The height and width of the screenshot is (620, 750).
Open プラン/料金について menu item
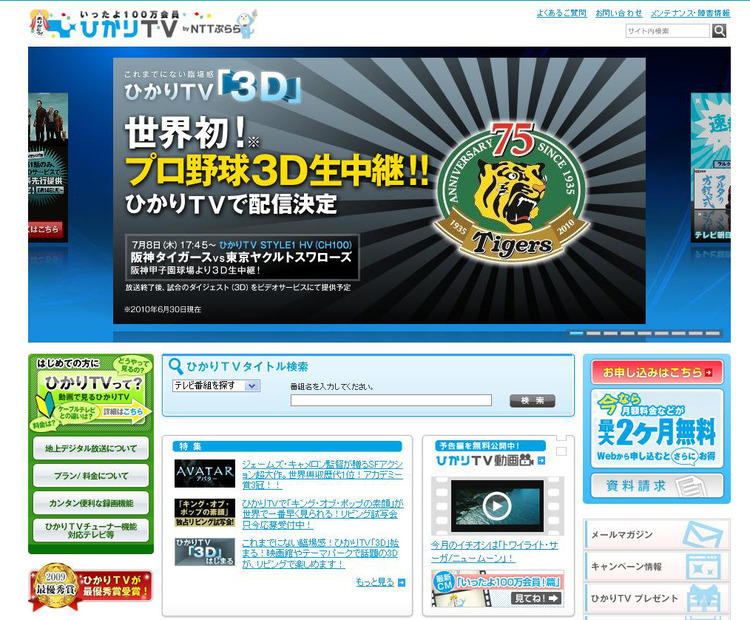(91, 476)
